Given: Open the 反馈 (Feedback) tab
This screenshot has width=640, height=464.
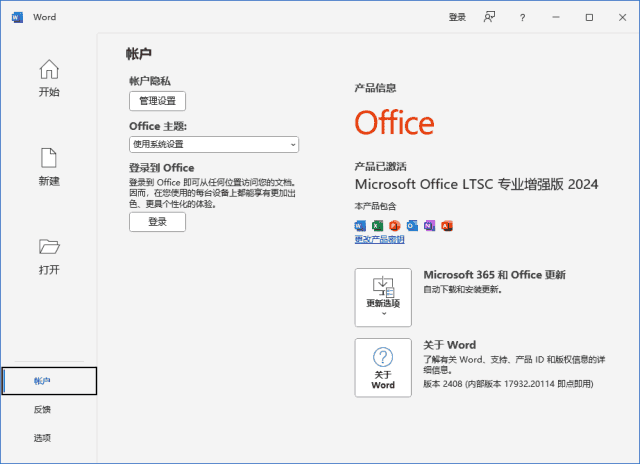Looking at the screenshot, I should (x=42, y=409).
